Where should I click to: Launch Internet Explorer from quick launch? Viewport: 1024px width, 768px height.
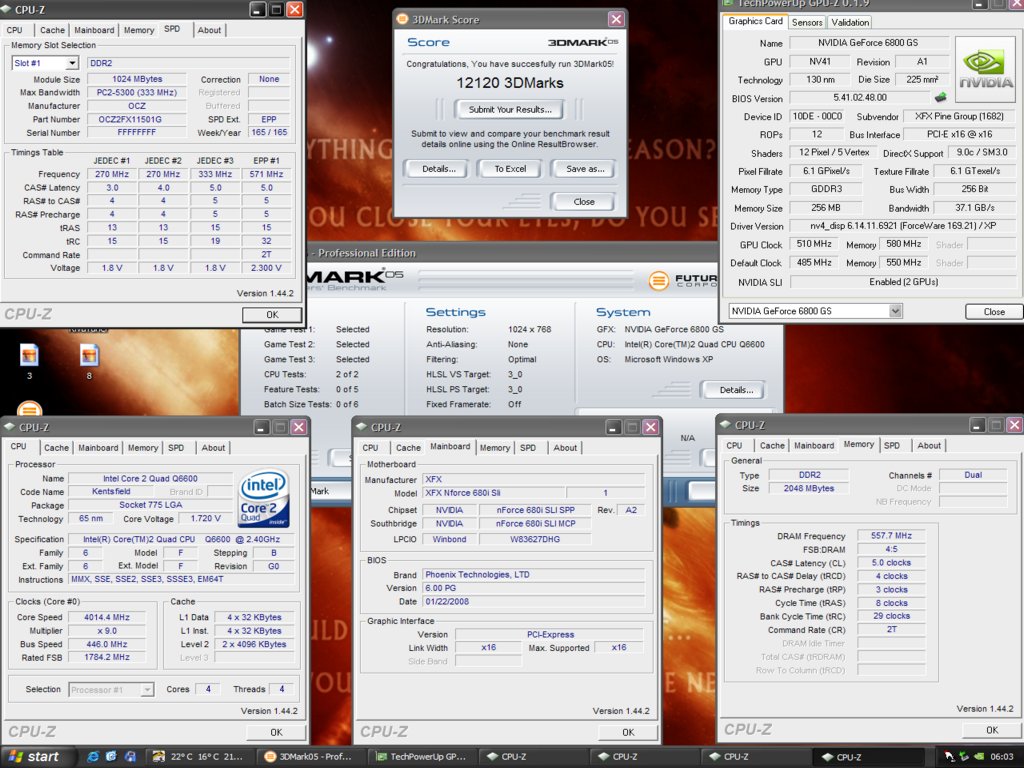click(x=93, y=756)
